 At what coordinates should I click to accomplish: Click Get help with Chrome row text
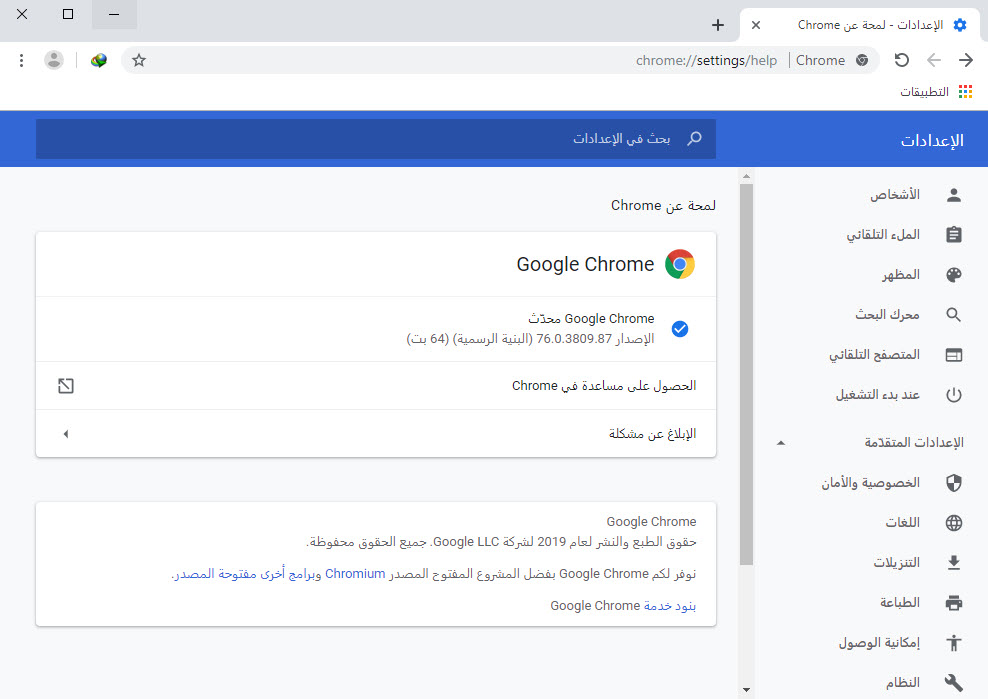click(604, 386)
